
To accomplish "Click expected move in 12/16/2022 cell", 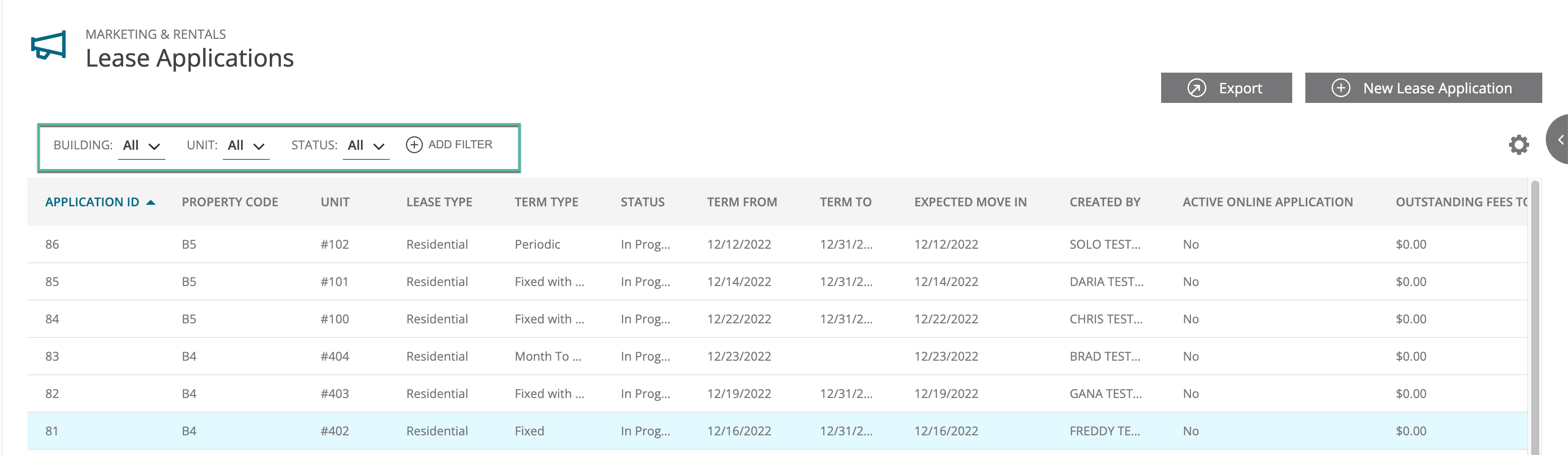I will pyautogui.click(x=946, y=431).
